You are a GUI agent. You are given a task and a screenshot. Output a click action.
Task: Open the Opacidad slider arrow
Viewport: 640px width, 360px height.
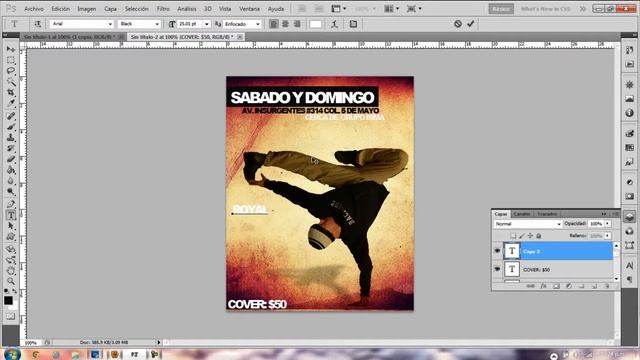608,224
